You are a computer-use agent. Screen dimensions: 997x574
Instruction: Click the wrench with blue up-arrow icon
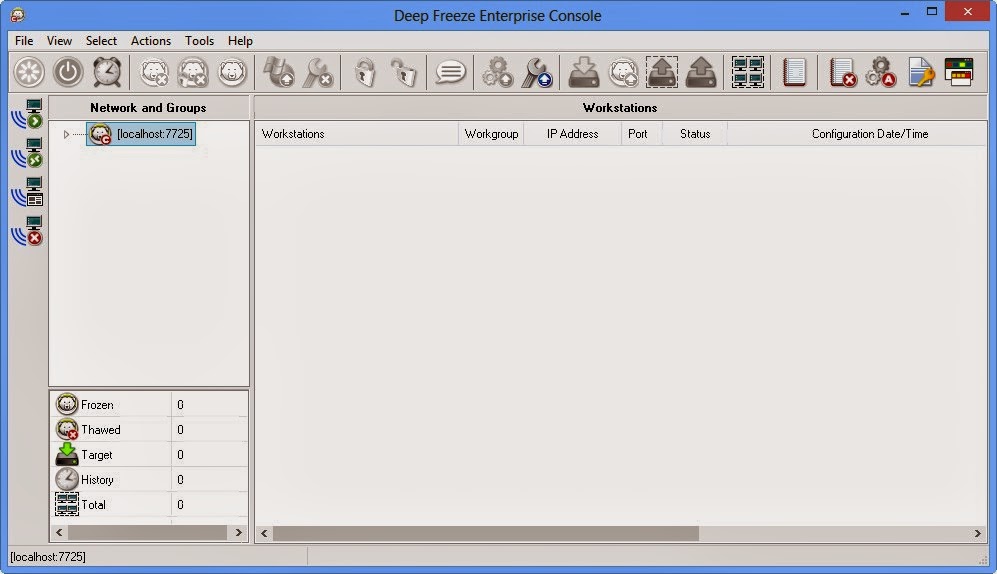[537, 72]
